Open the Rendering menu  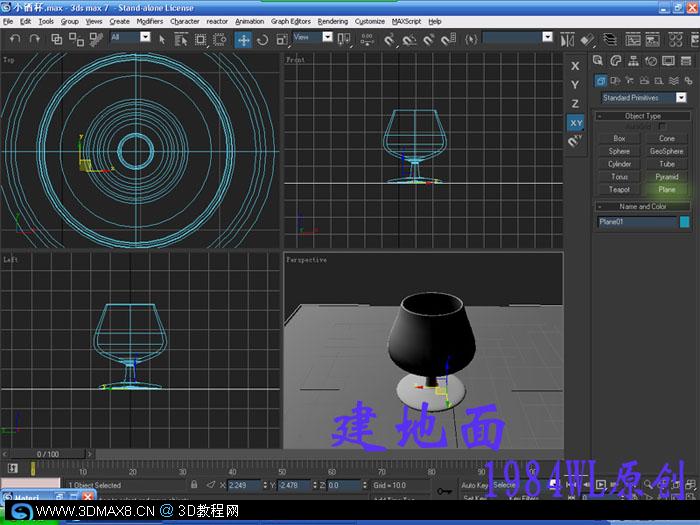333,21
